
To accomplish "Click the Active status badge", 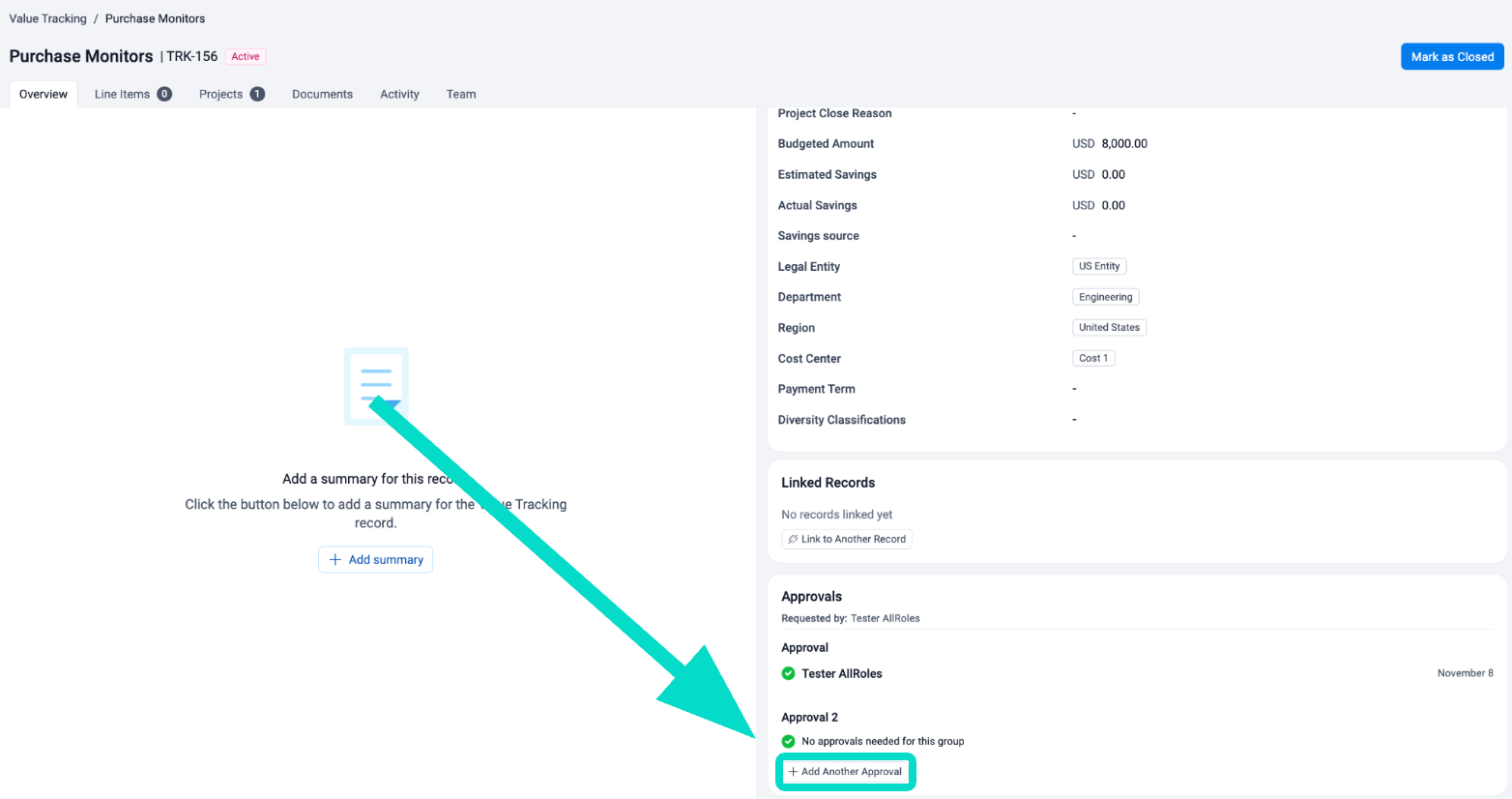I will [x=246, y=57].
